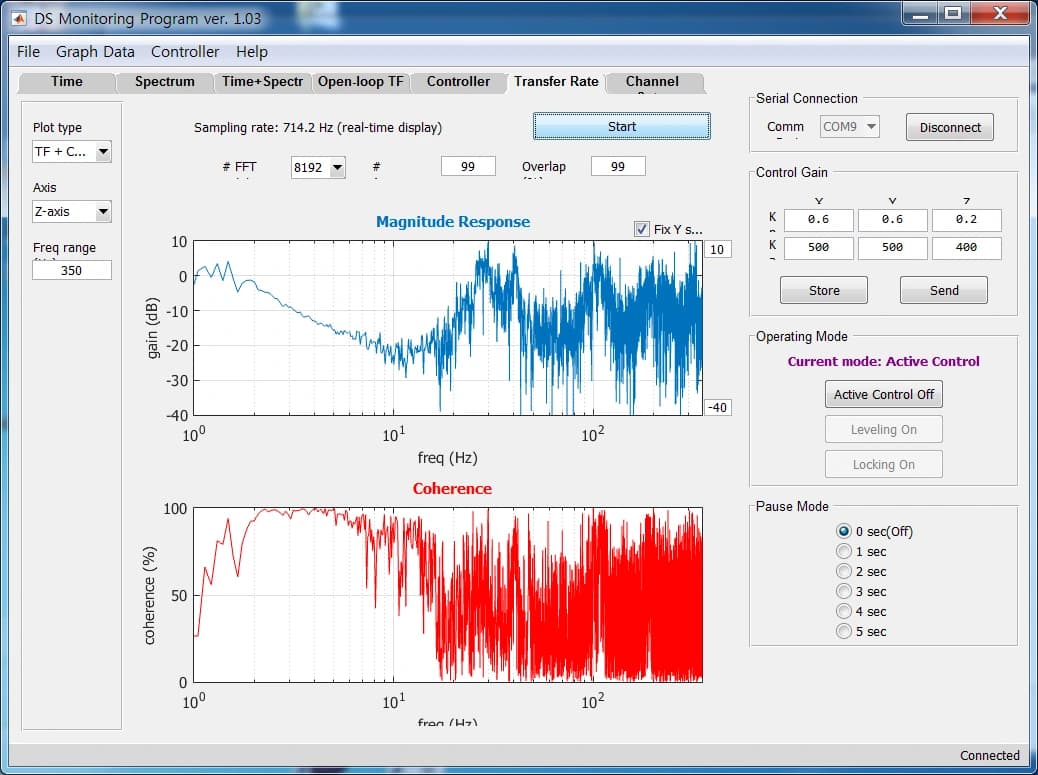Click the averaging count field left of Overlap
Image resolution: width=1038 pixels, height=775 pixels.
coord(468,167)
